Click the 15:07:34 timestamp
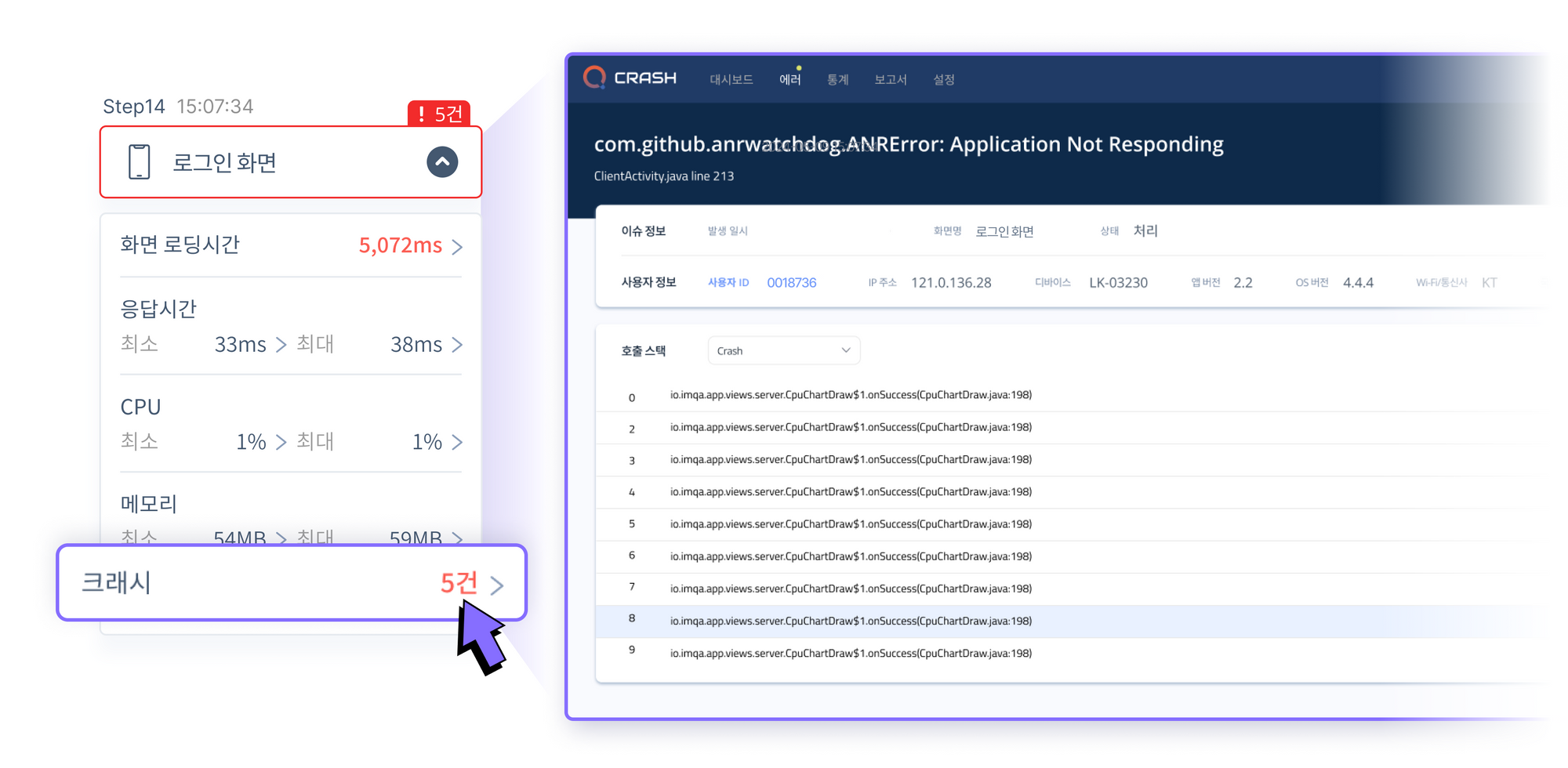 [x=215, y=107]
